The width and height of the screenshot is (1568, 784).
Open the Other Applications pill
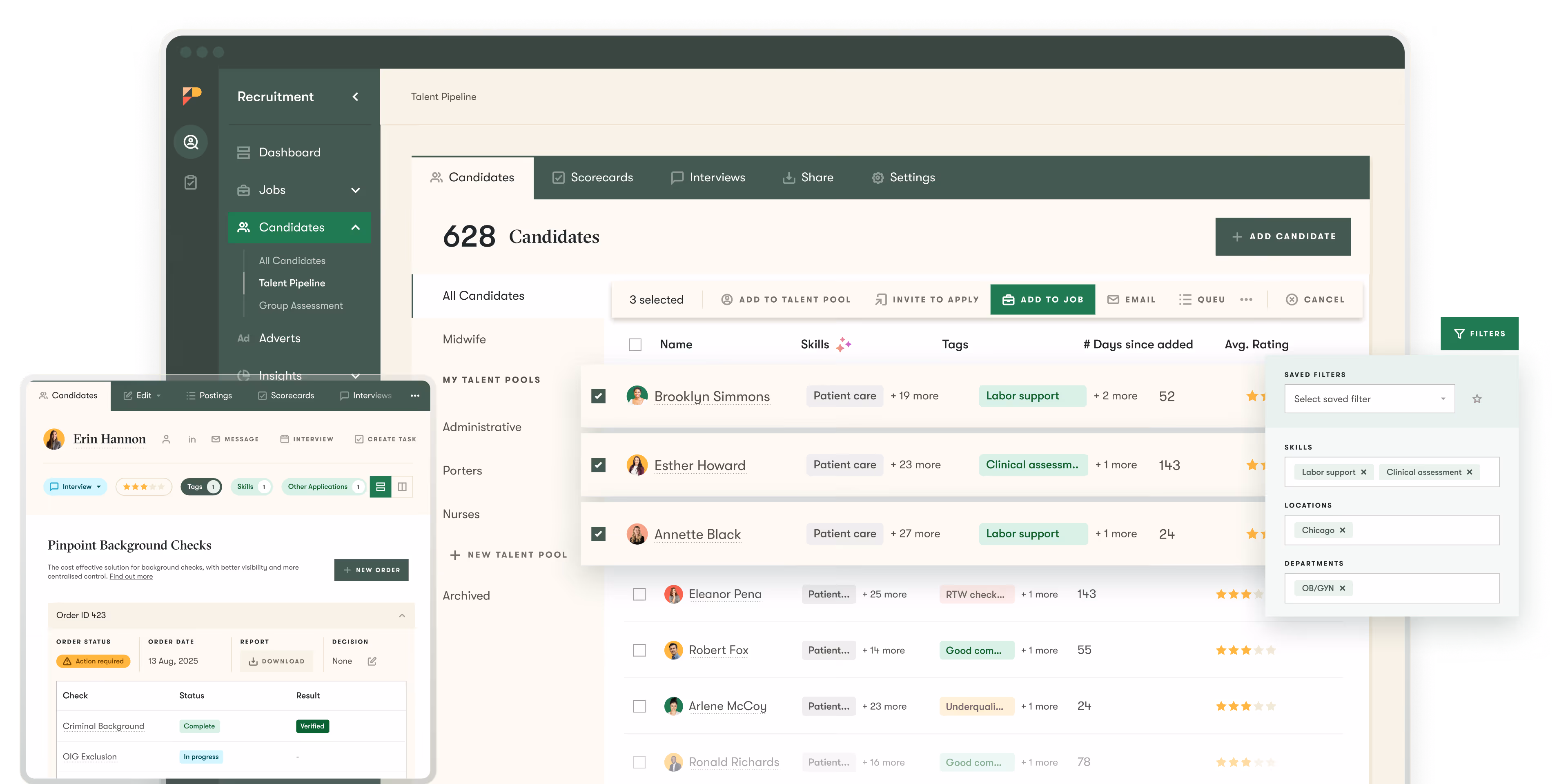coord(324,487)
